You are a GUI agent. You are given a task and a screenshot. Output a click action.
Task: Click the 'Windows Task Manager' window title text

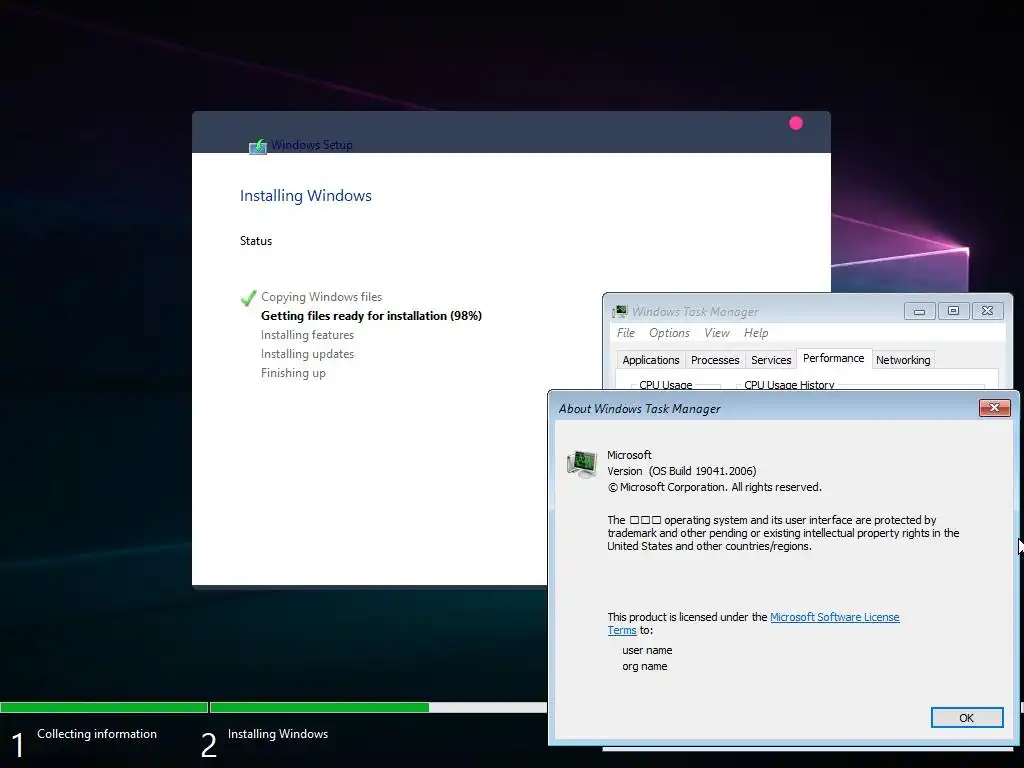[x=695, y=312]
